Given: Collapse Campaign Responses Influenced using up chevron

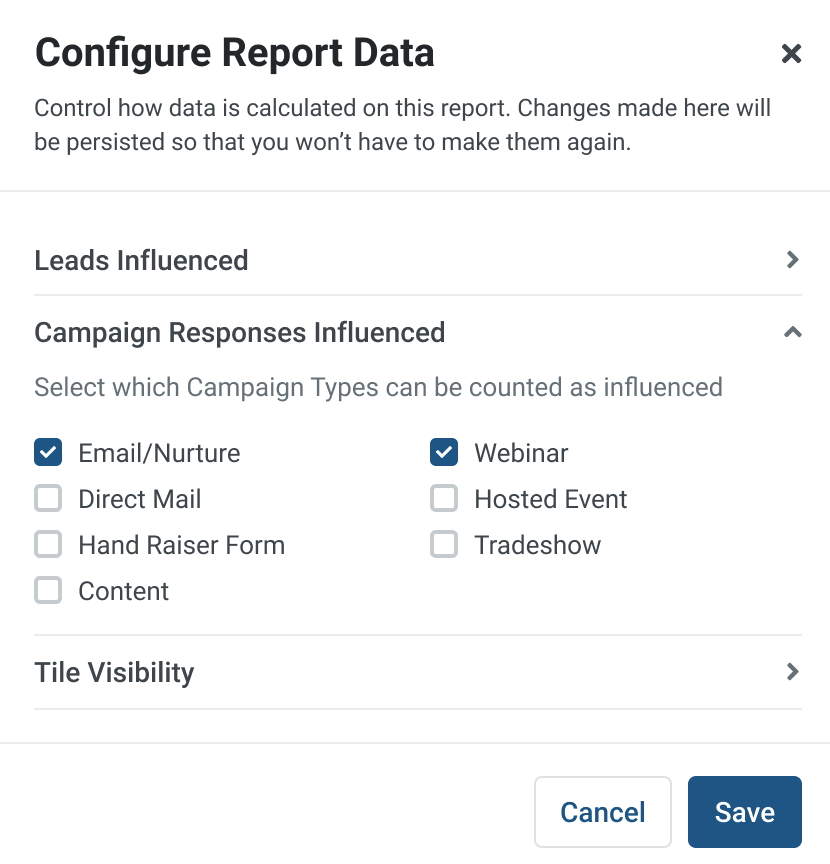Looking at the screenshot, I should pyautogui.click(x=793, y=332).
